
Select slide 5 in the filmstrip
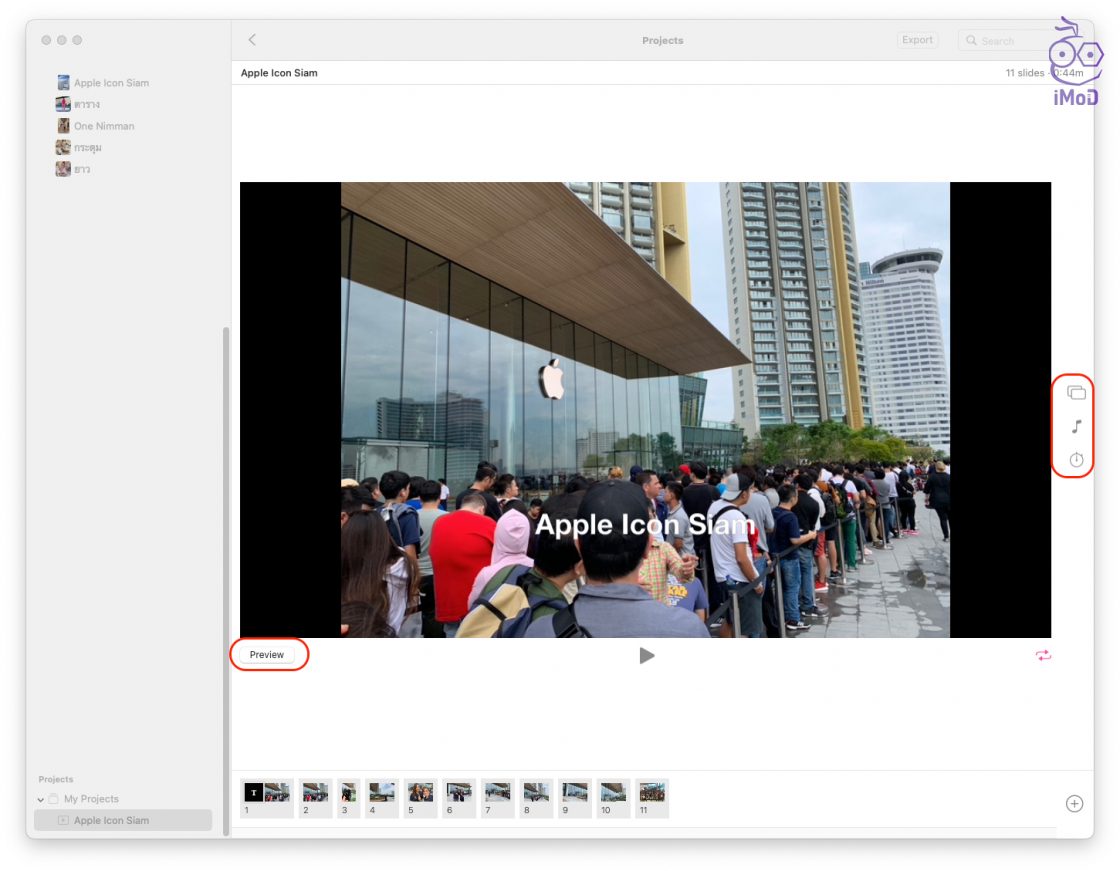(x=419, y=792)
